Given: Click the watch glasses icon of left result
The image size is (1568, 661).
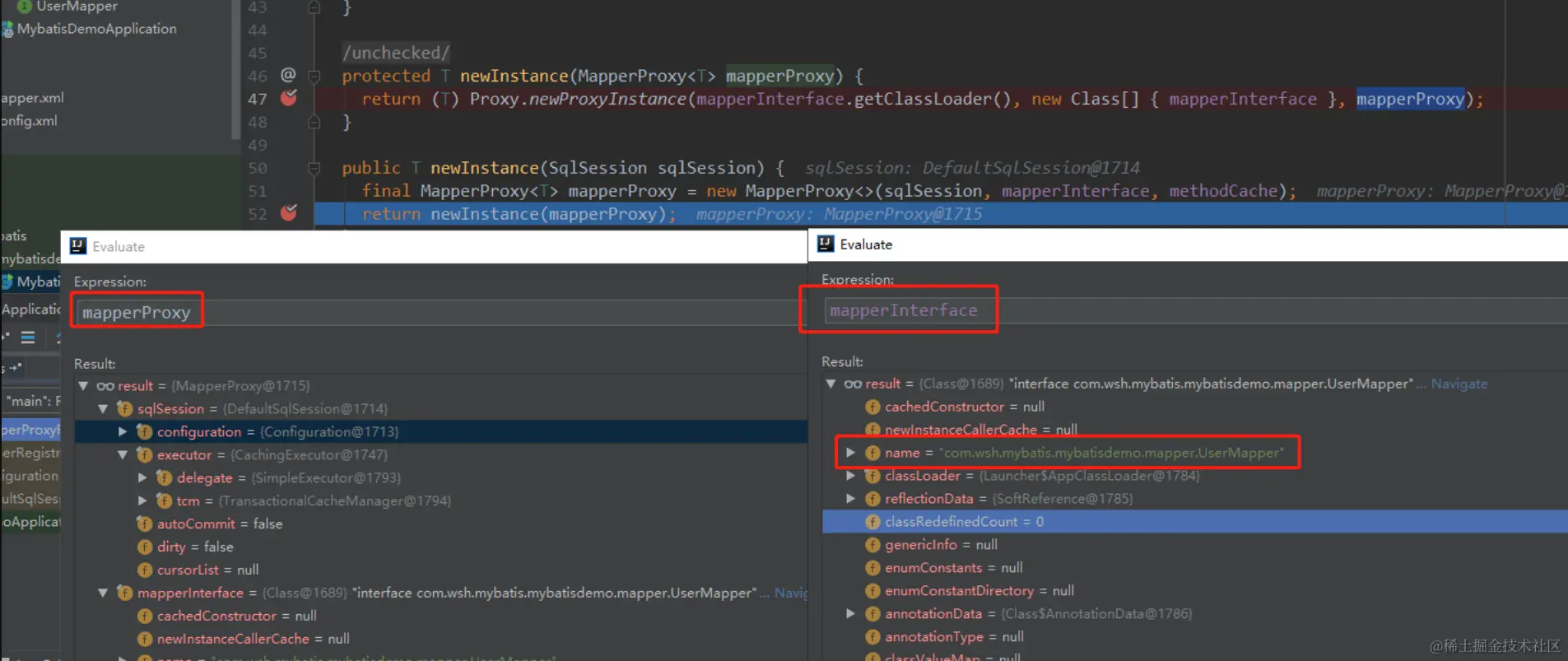Looking at the screenshot, I should pos(105,385).
